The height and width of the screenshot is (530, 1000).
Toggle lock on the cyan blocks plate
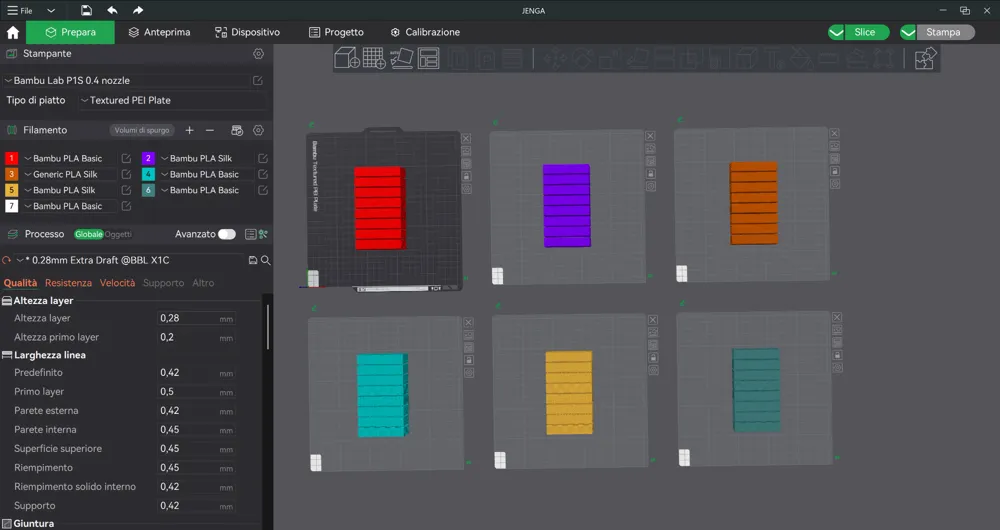click(x=468, y=360)
